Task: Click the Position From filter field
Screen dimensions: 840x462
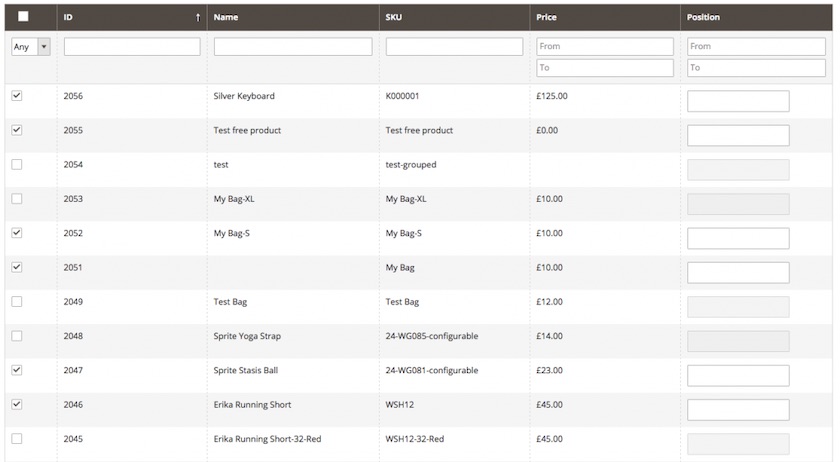Action: click(x=756, y=47)
